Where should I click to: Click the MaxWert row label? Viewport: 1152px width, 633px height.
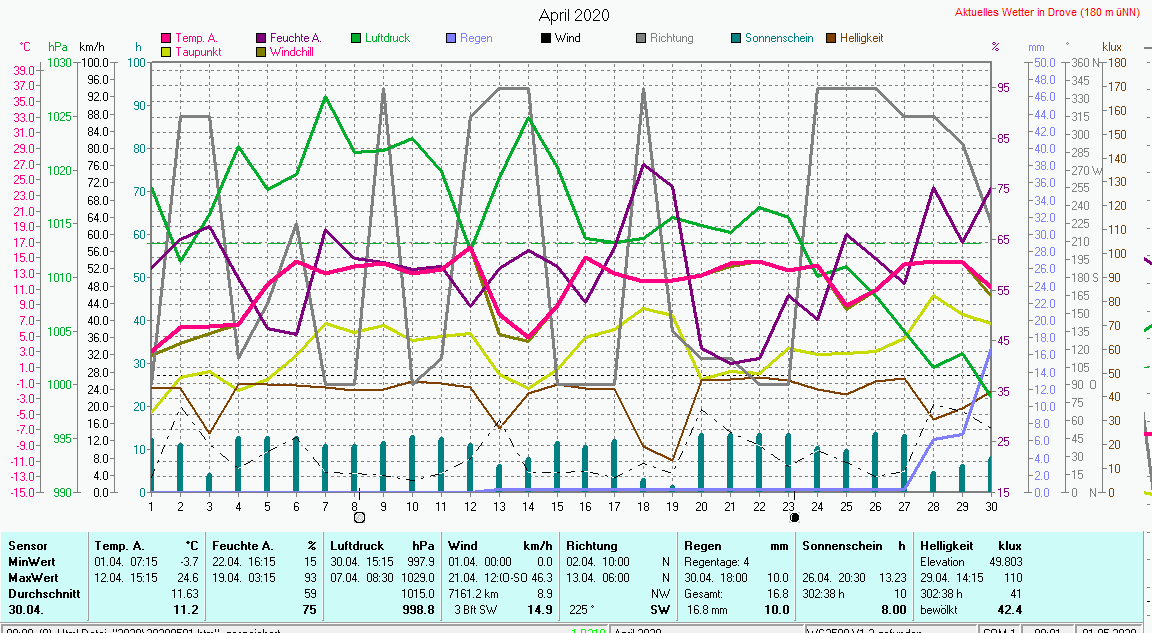pos(32,578)
